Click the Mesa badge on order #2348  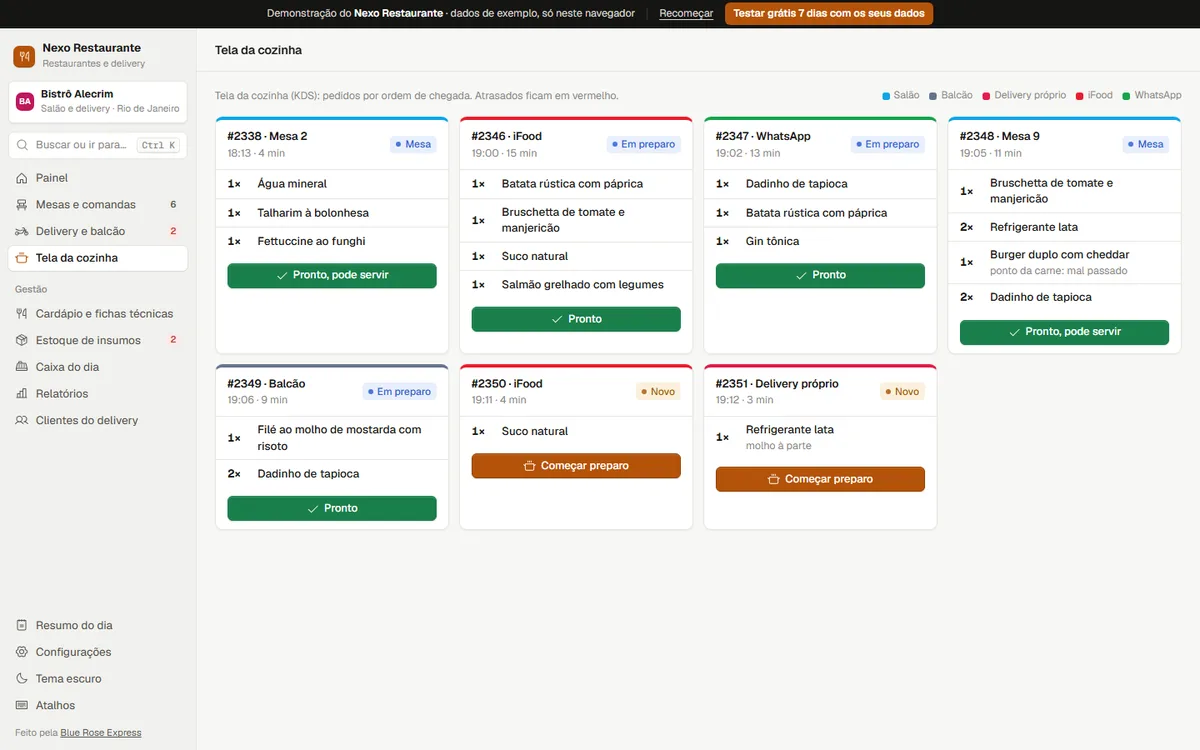1146,144
